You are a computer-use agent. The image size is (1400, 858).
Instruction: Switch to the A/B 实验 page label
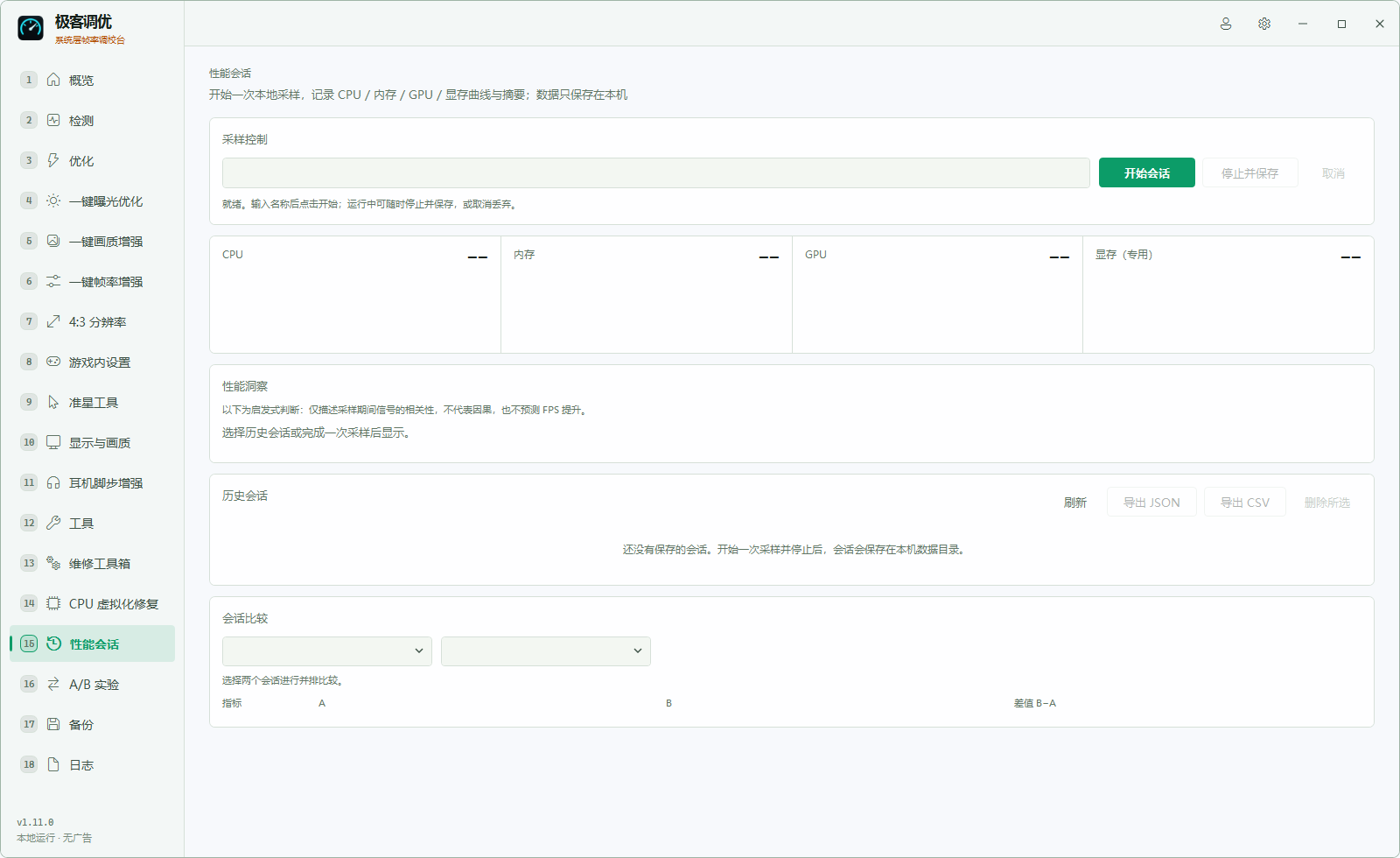pos(94,685)
